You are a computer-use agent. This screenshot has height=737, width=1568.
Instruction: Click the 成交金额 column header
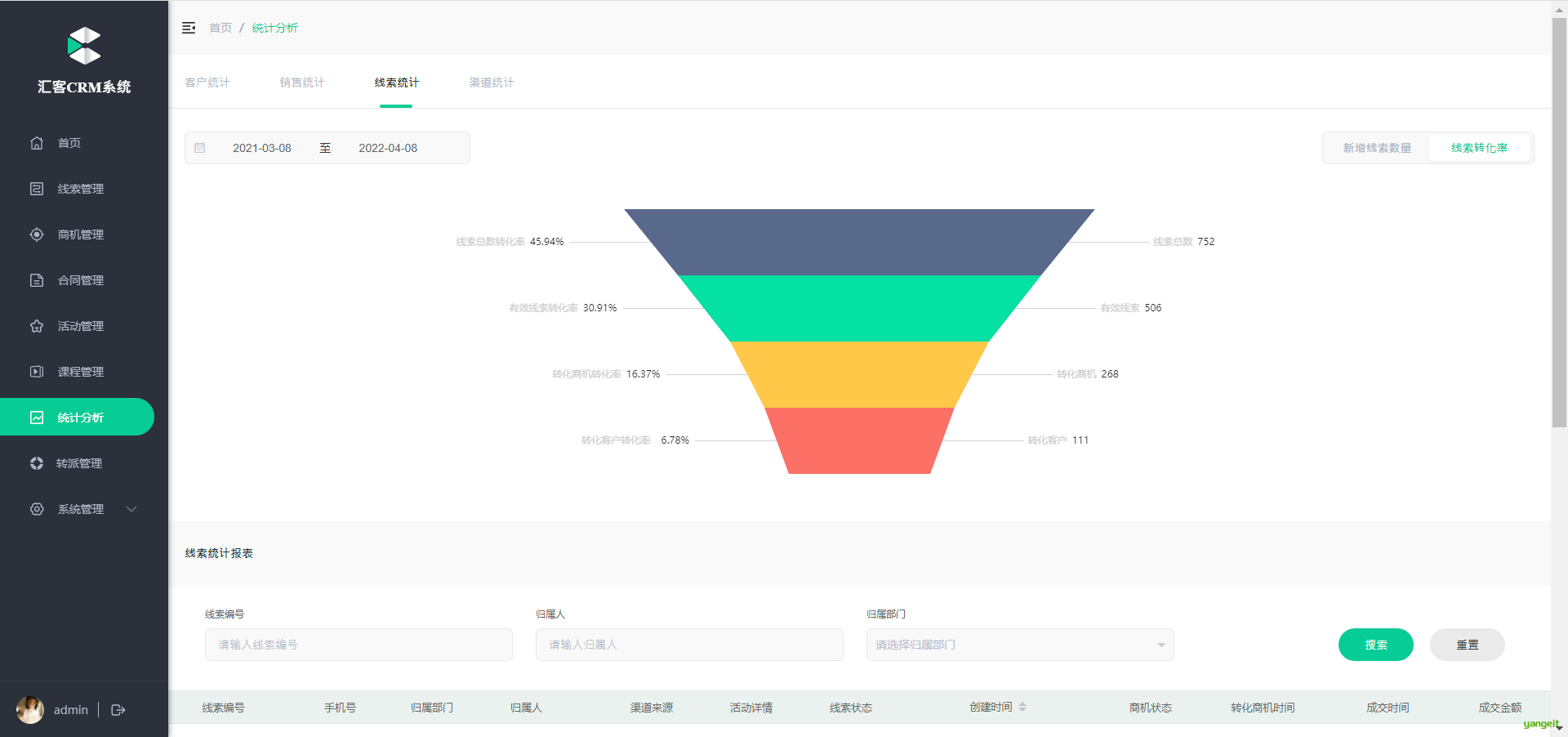[1500, 708]
